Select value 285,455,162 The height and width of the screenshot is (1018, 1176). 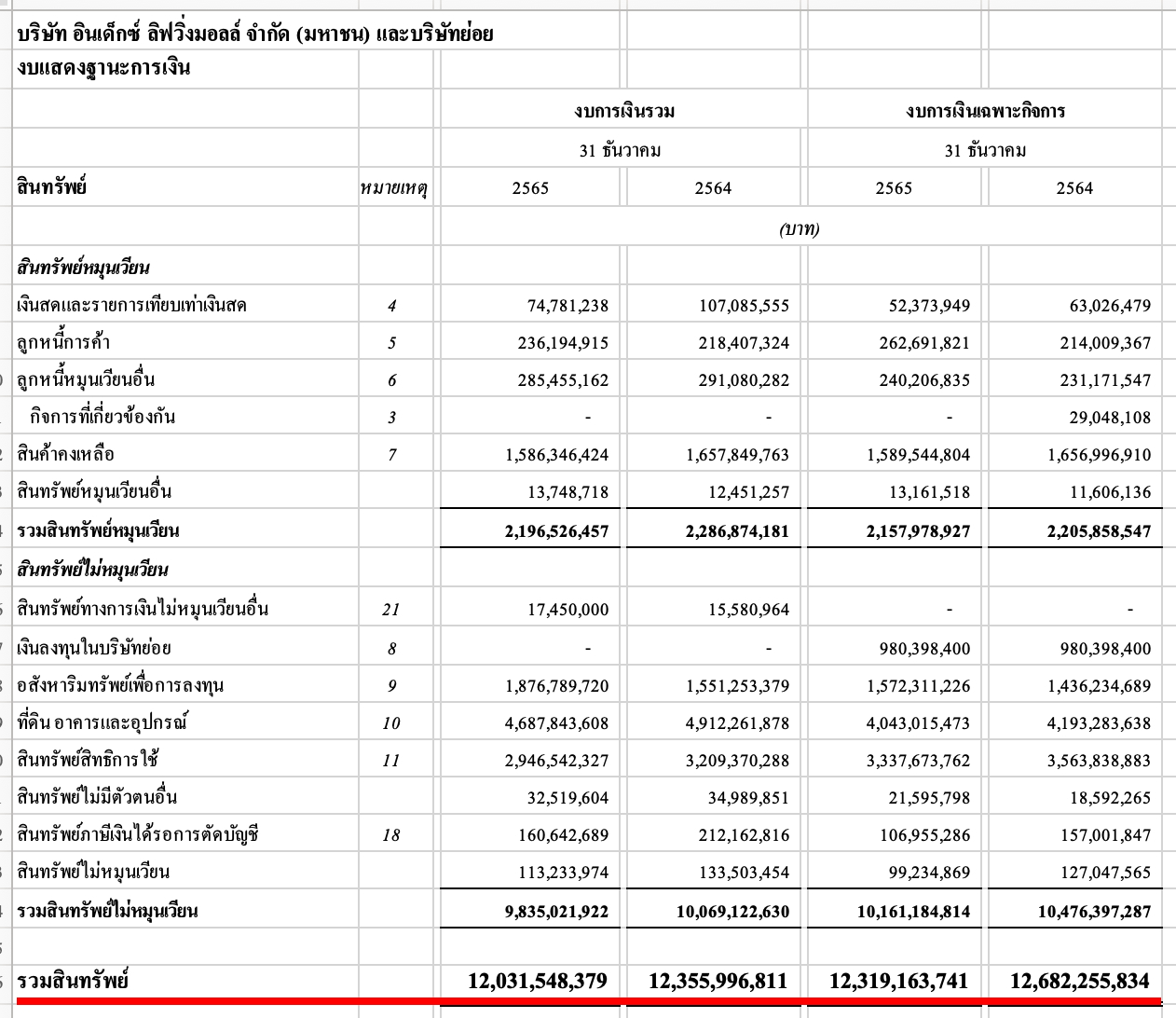click(563, 380)
